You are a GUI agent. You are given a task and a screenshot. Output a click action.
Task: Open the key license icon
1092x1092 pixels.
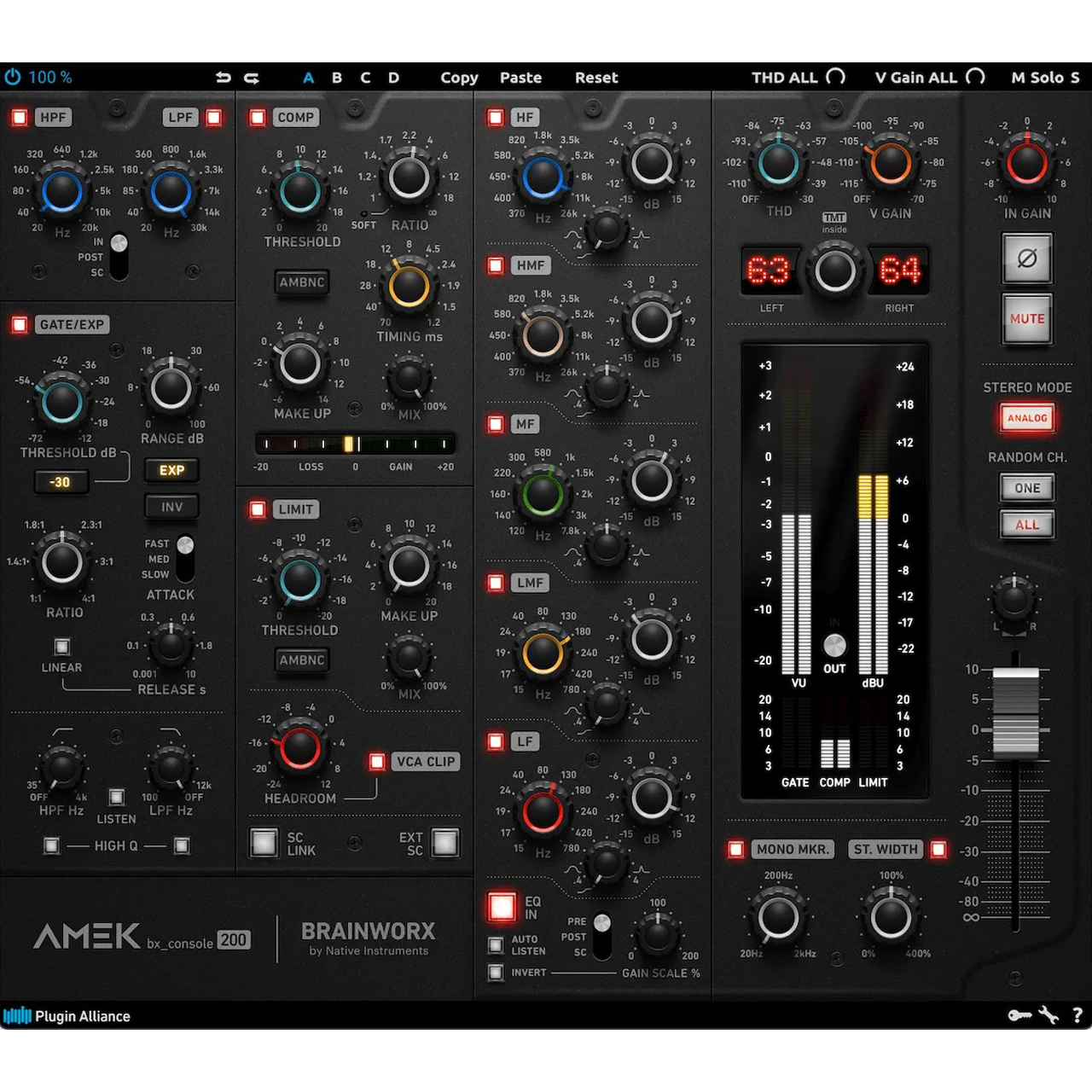pos(1019,1015)
